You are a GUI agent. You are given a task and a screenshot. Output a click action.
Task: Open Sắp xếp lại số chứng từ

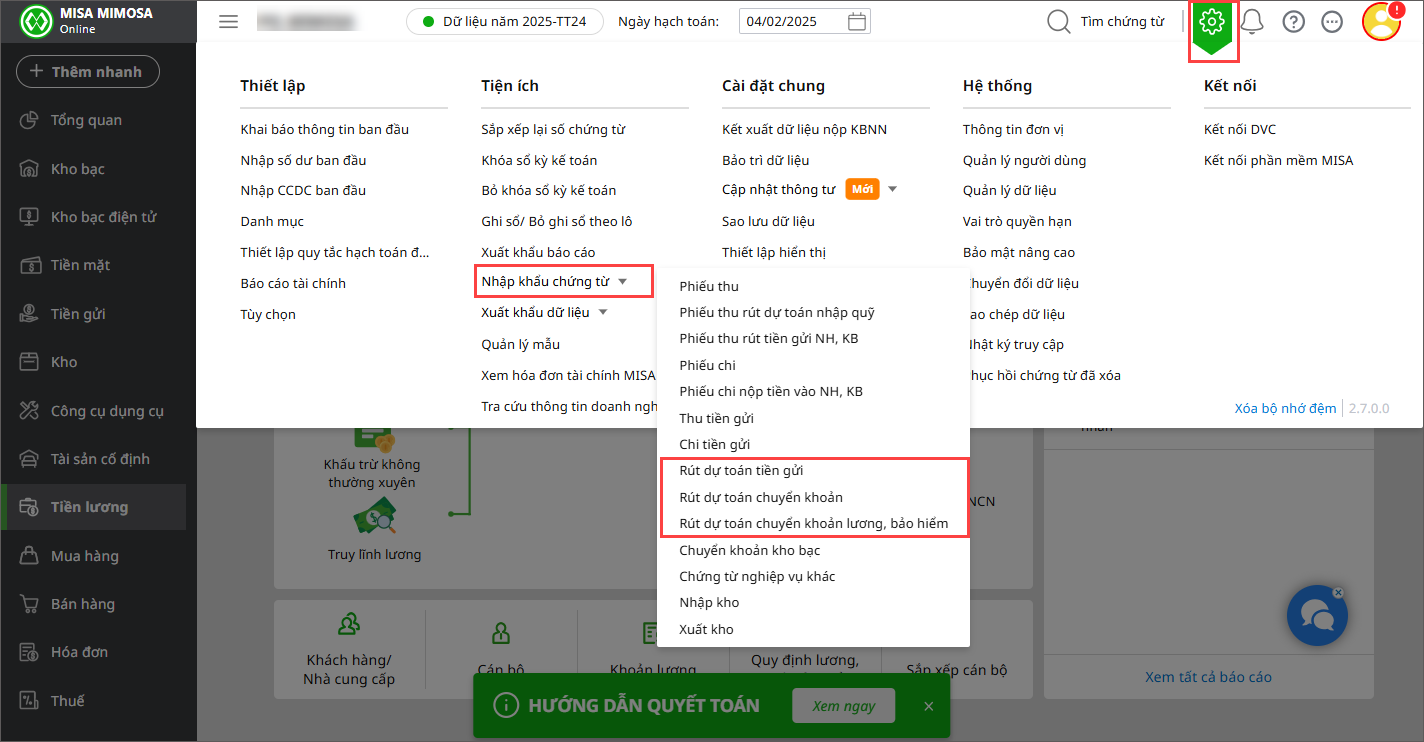click(553, 129)
